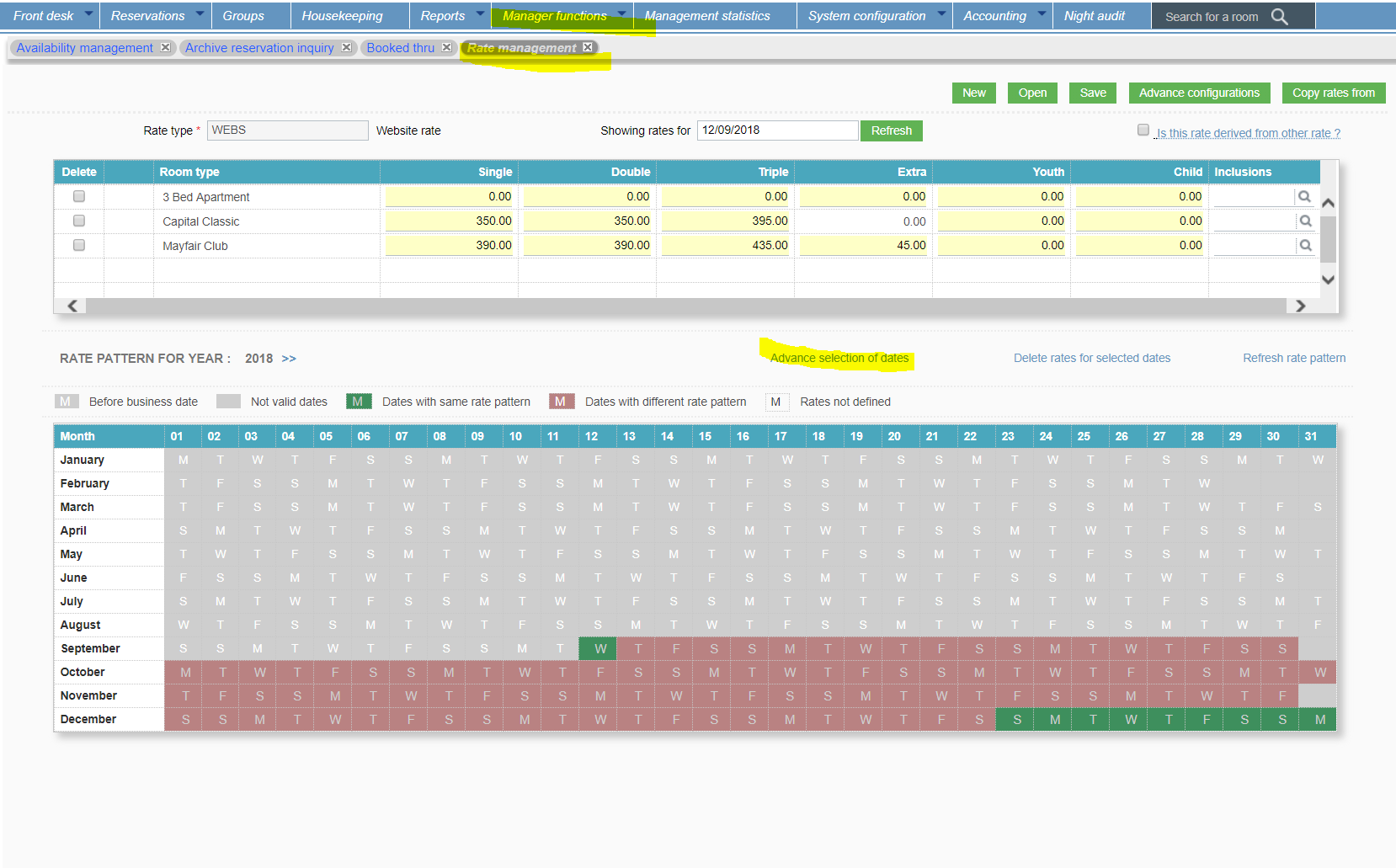Click the Showing rates for date field
Viewport: 1396px width, 868px height.
[x=777, y=130]
